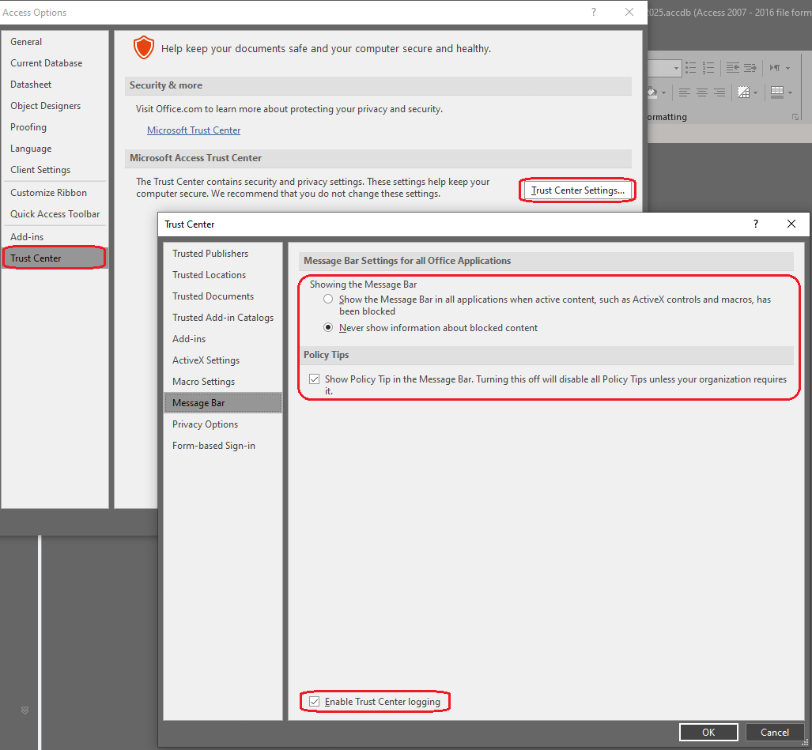Toggle the Show Policy Tip checkbox

314,379
